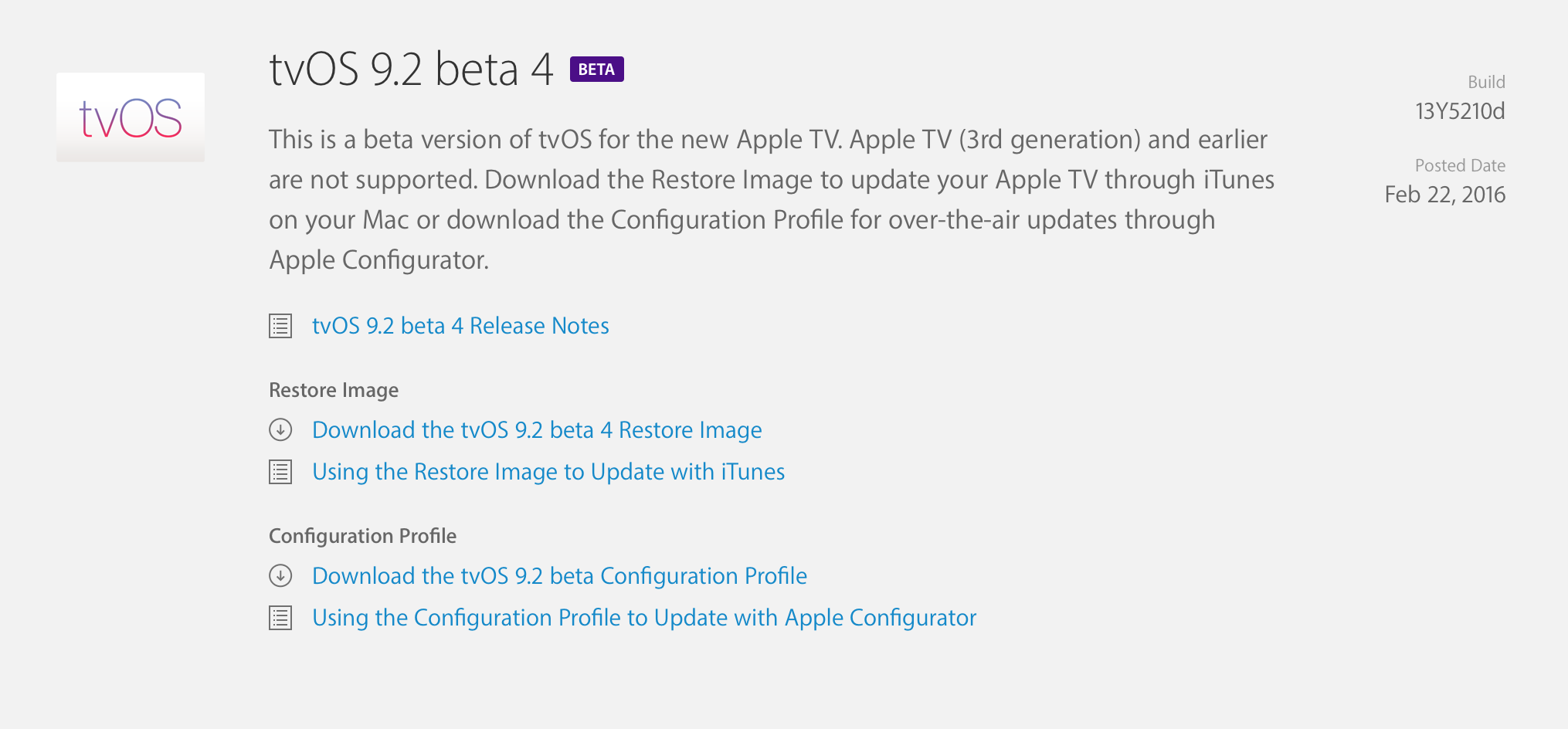Open the Apple Configurator update instructions link
Screen dimensions: 1568x729
pyautogui.click(x=644, y=618)
